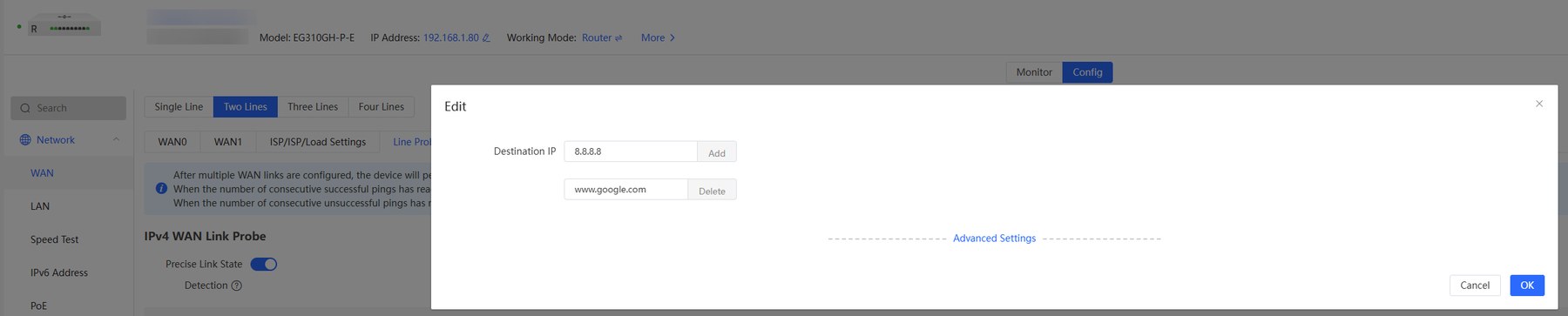Collapse the Network menu chevron
This screenshot has height=316, width=1568.
click(117, 139)
